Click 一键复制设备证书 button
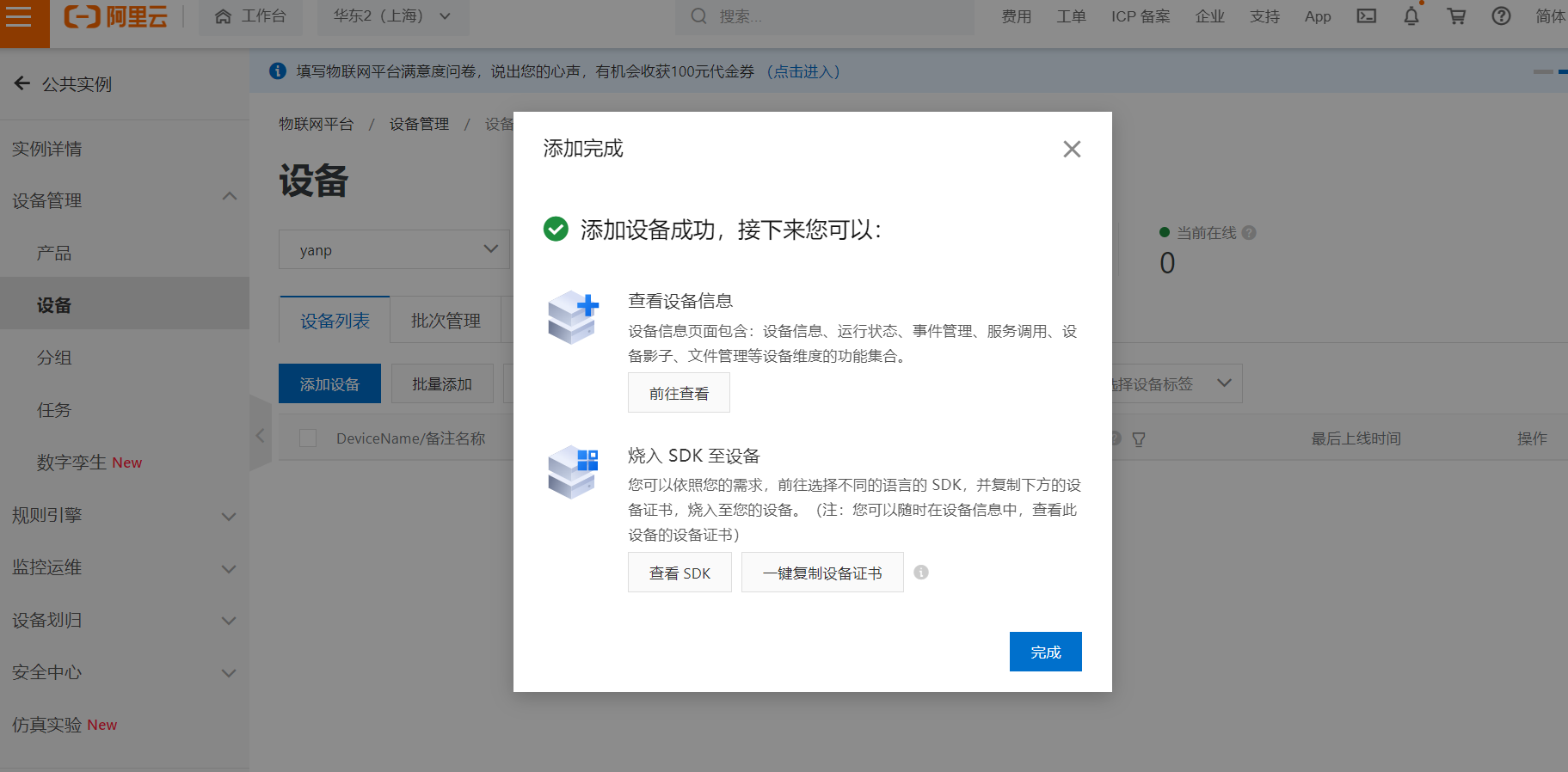Image resolution: width=1568 pixels, height=772 pixels. click(x=822, y=573)
